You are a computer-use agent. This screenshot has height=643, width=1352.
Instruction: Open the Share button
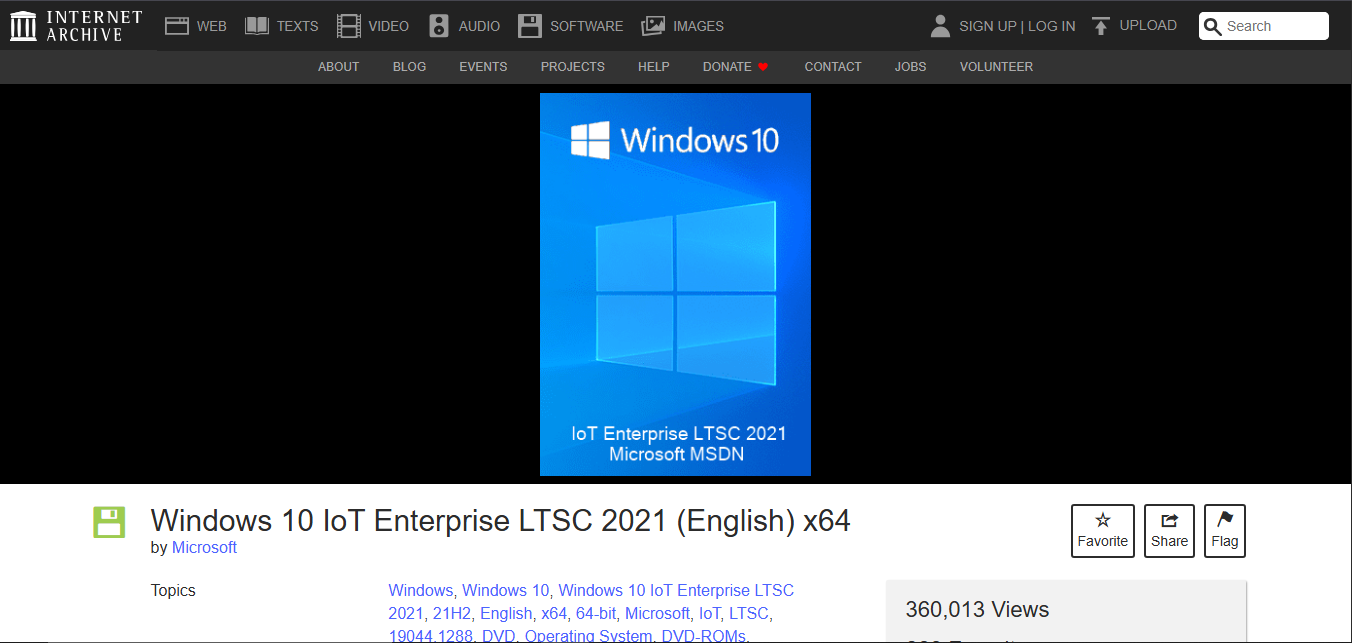pos(1169,531)
